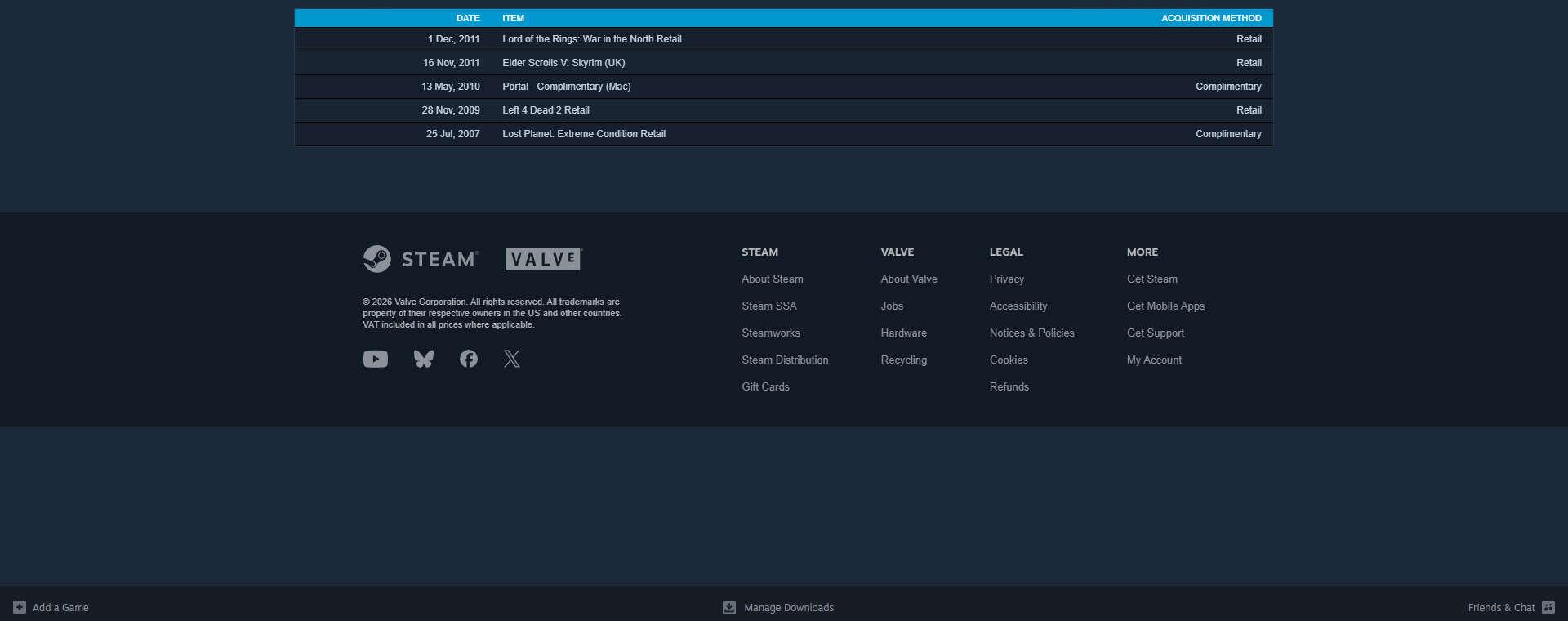Click the Manage Downloads icon

(x=729, y=607)
